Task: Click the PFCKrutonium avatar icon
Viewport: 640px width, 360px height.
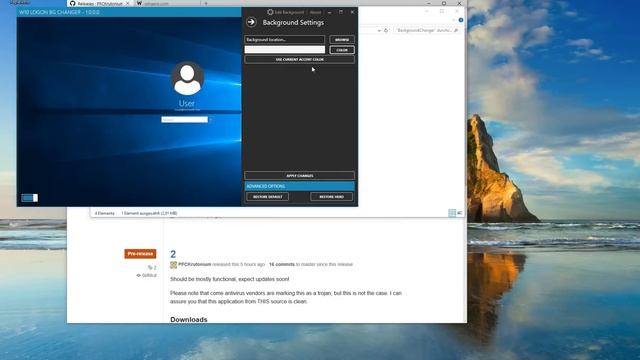Action: [173, 265]
